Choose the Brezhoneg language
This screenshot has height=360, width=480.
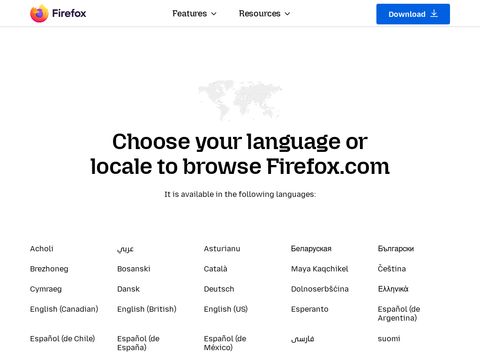click(x=49, y=269)
